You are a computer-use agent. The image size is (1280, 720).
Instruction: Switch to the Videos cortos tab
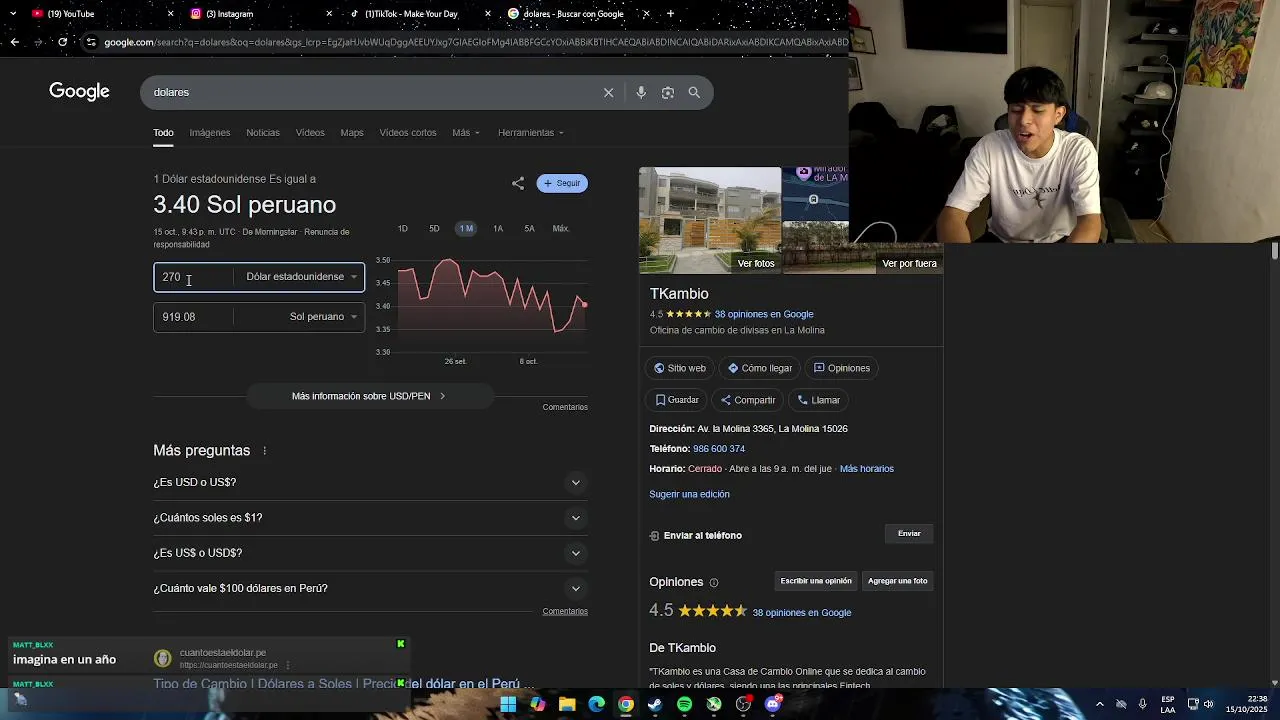[x=408, y=133]
